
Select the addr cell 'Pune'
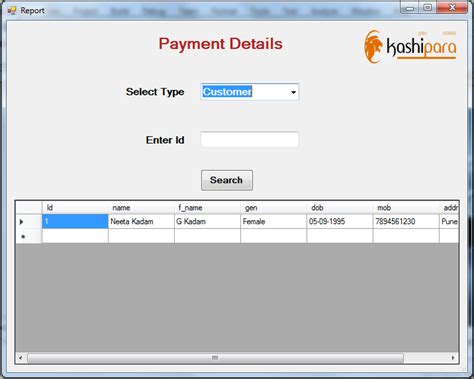pyautogui.click(x=449, y=222)
